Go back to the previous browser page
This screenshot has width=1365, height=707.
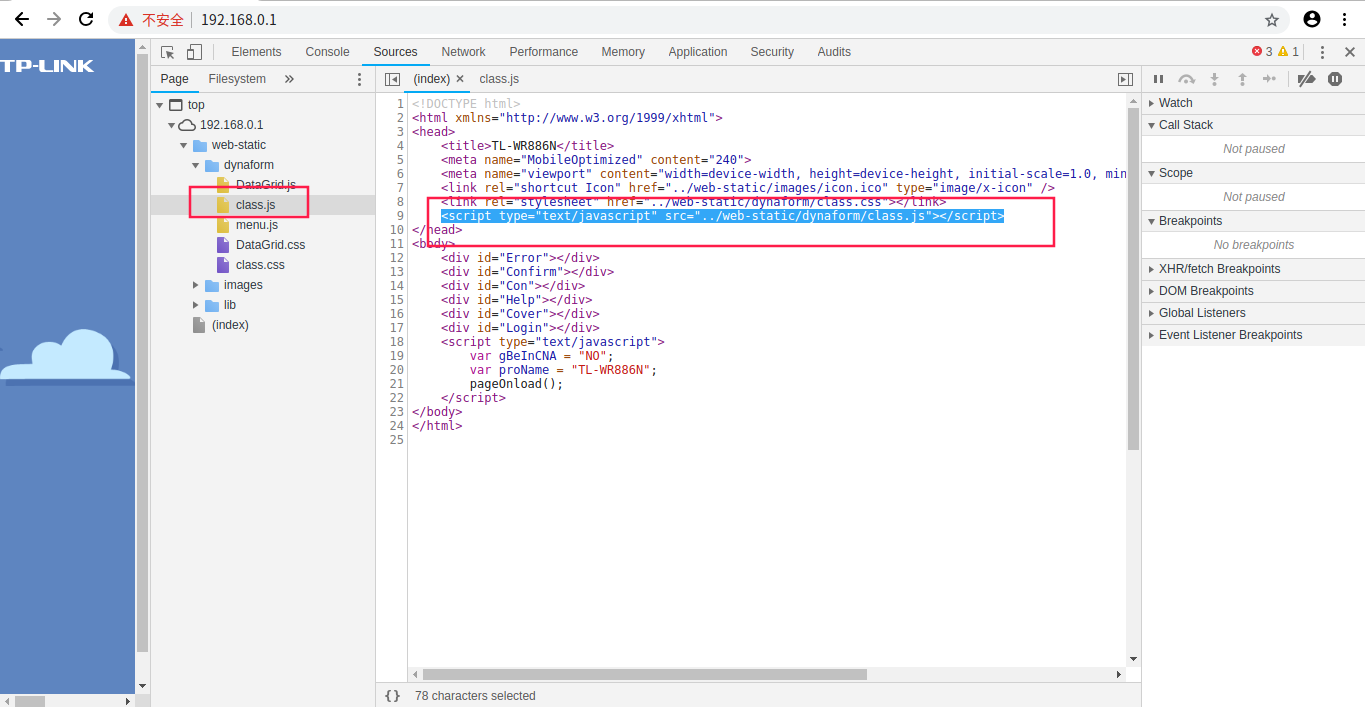(x=22, y=19)
